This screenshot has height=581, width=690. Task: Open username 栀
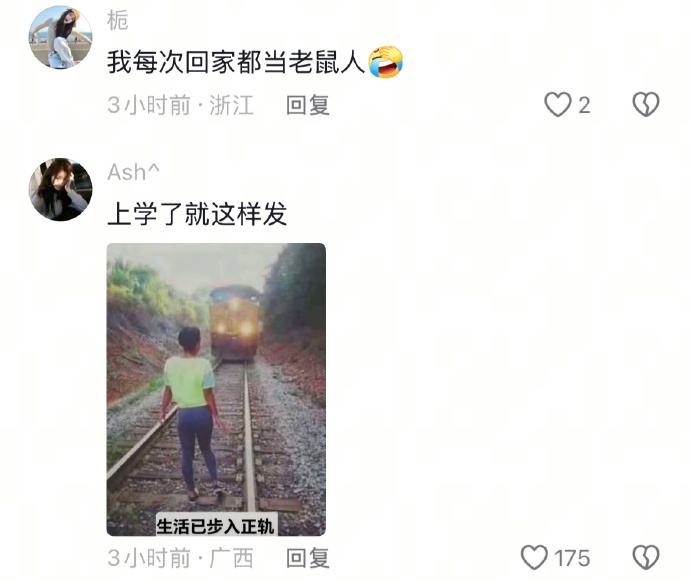coord(117,20)
